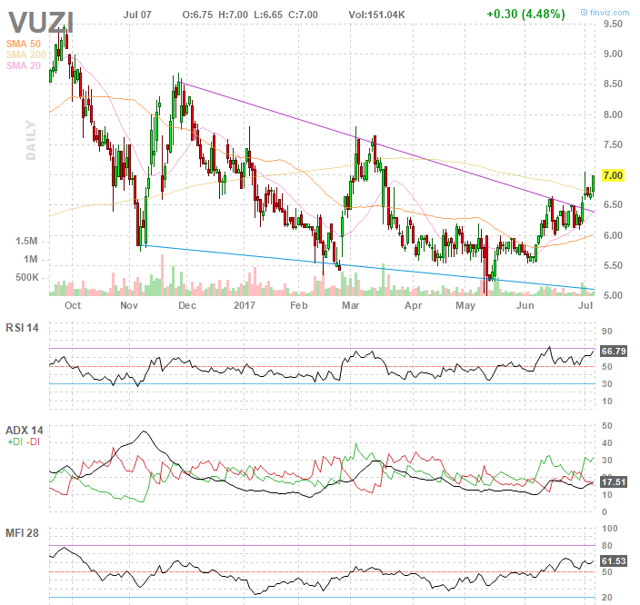Click the Jul month axis label
Viewport: 640px width, 605px height.
[x=586, y=305]
